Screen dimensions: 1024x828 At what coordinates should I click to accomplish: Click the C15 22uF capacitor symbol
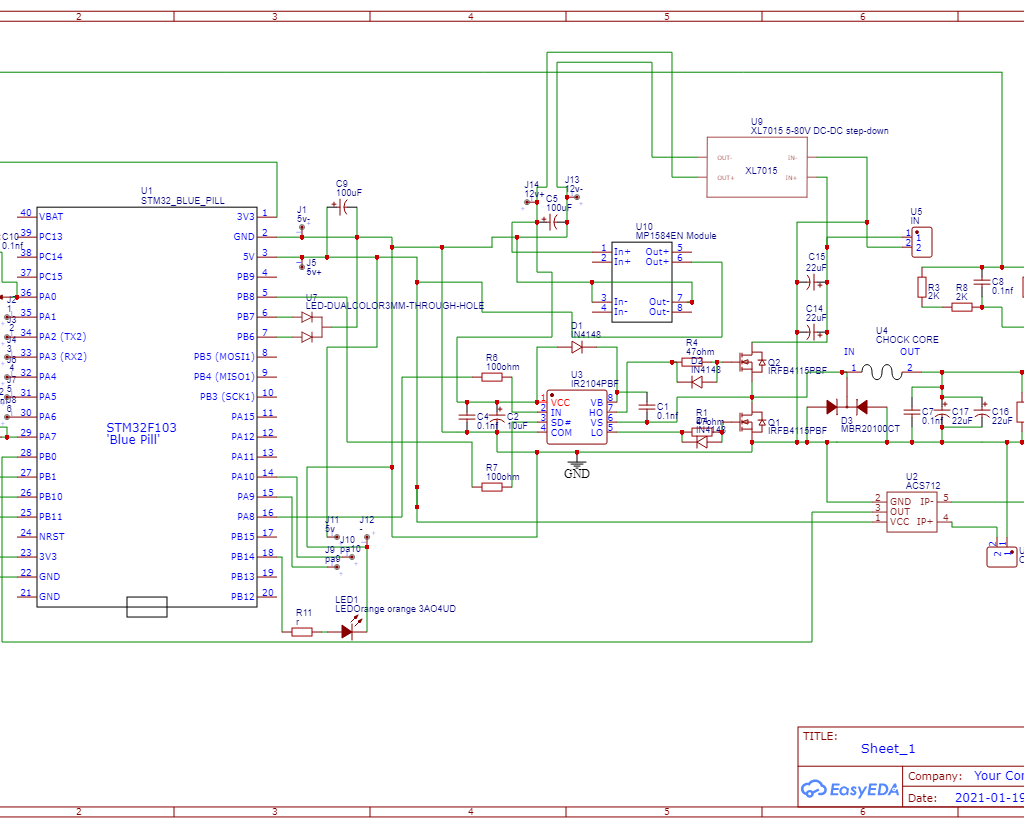click(812, 282)
